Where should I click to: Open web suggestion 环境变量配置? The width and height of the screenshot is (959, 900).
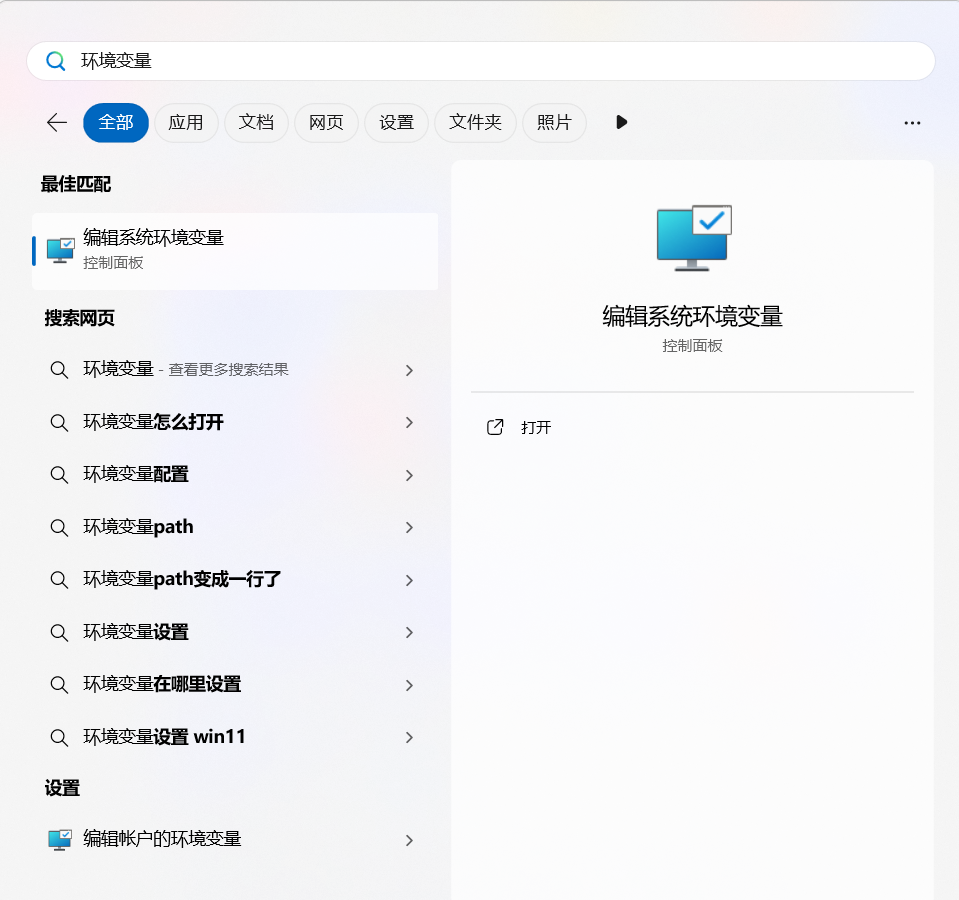(235, 475)
